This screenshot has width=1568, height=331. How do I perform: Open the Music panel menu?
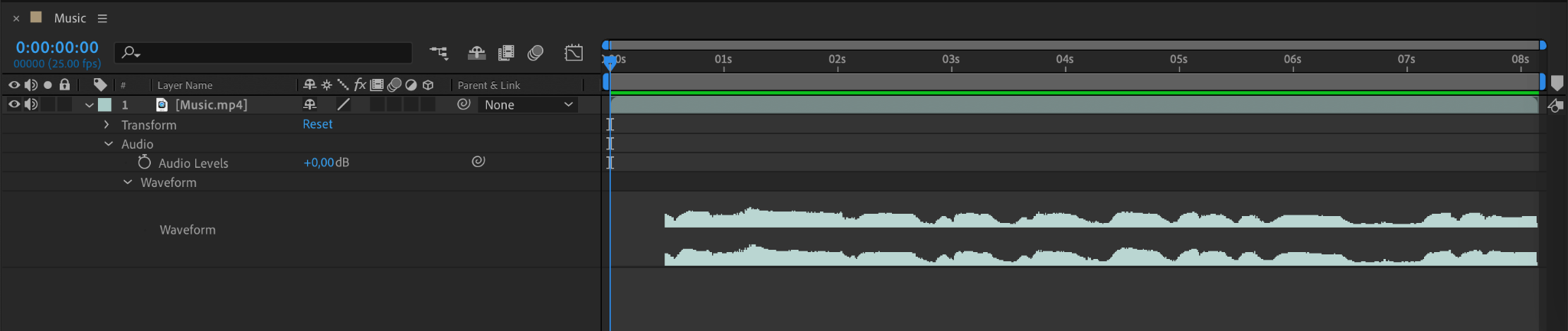pos(103,18)
